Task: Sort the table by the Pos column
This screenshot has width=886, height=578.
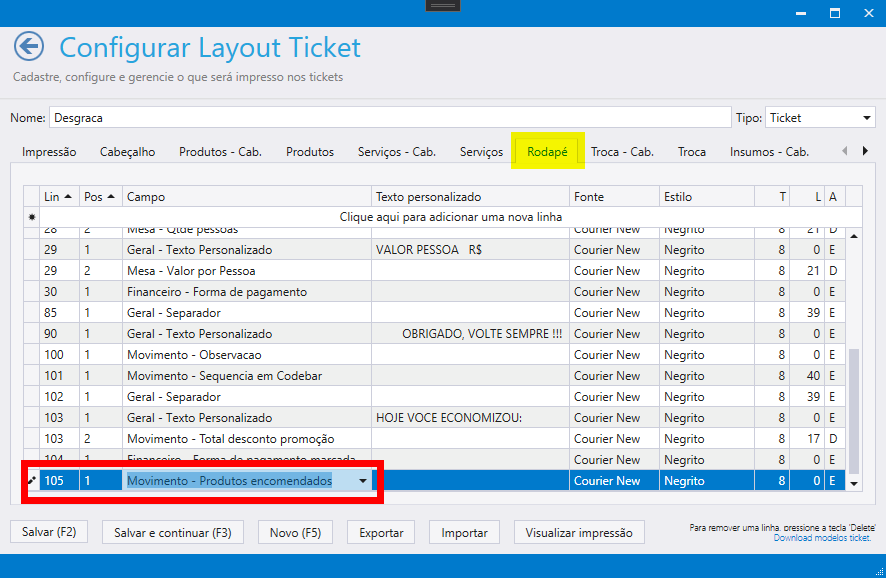Action: (100, 197)
